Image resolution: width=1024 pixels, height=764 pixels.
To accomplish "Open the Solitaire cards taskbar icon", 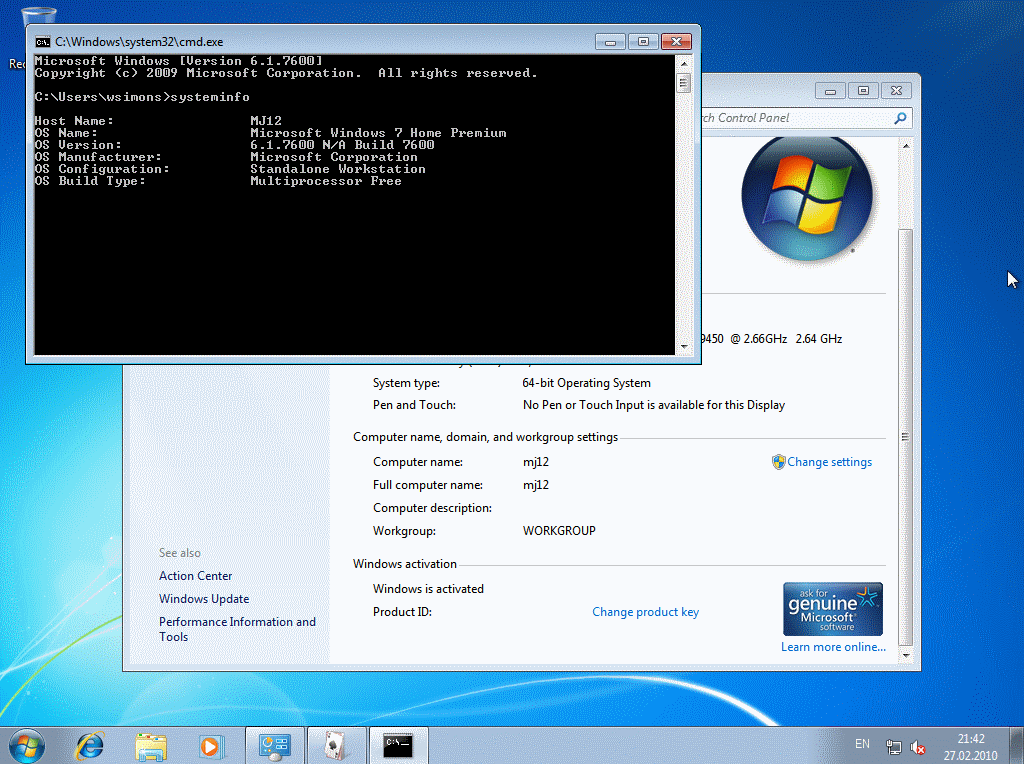I will 336,745.
